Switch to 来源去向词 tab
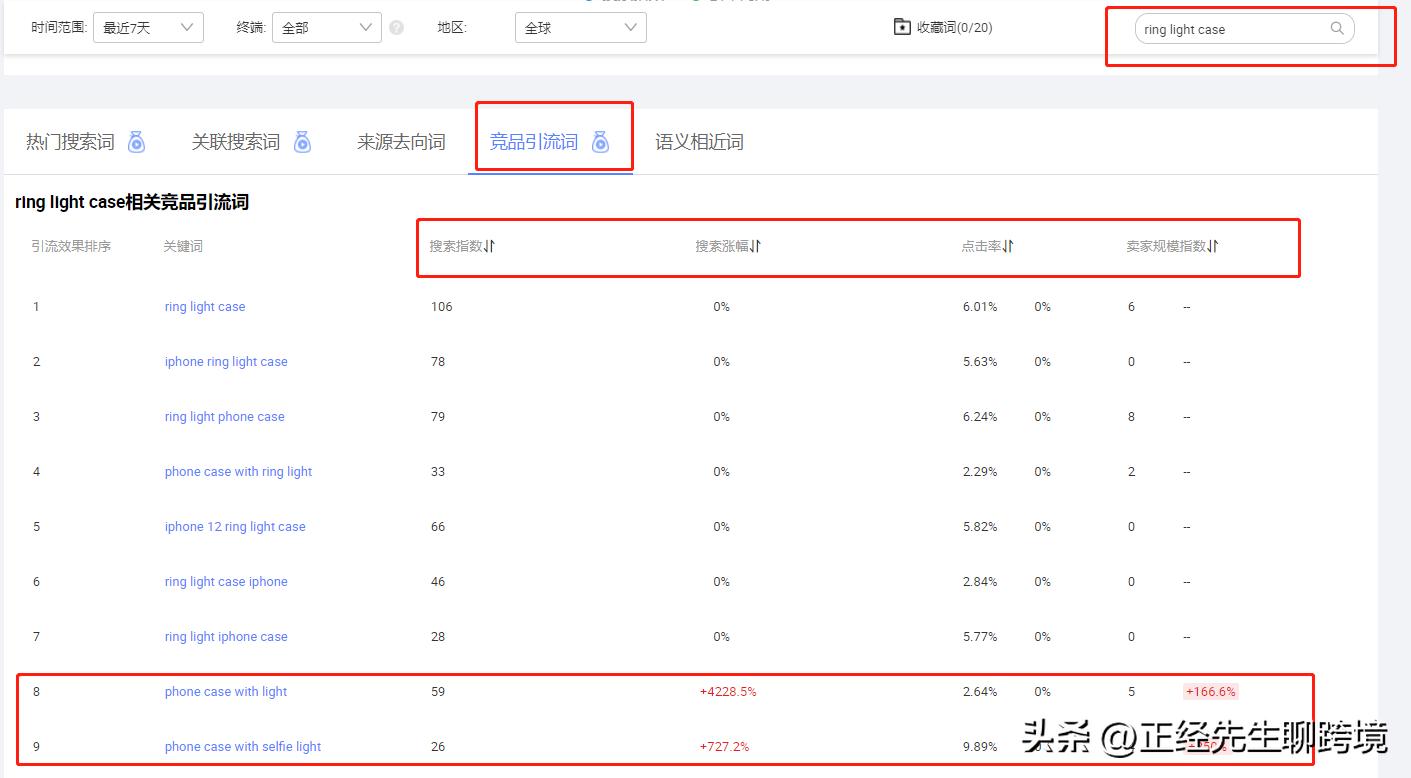Screen dimensions: 1411x778 pyautogui.click(x=401, y=142)
